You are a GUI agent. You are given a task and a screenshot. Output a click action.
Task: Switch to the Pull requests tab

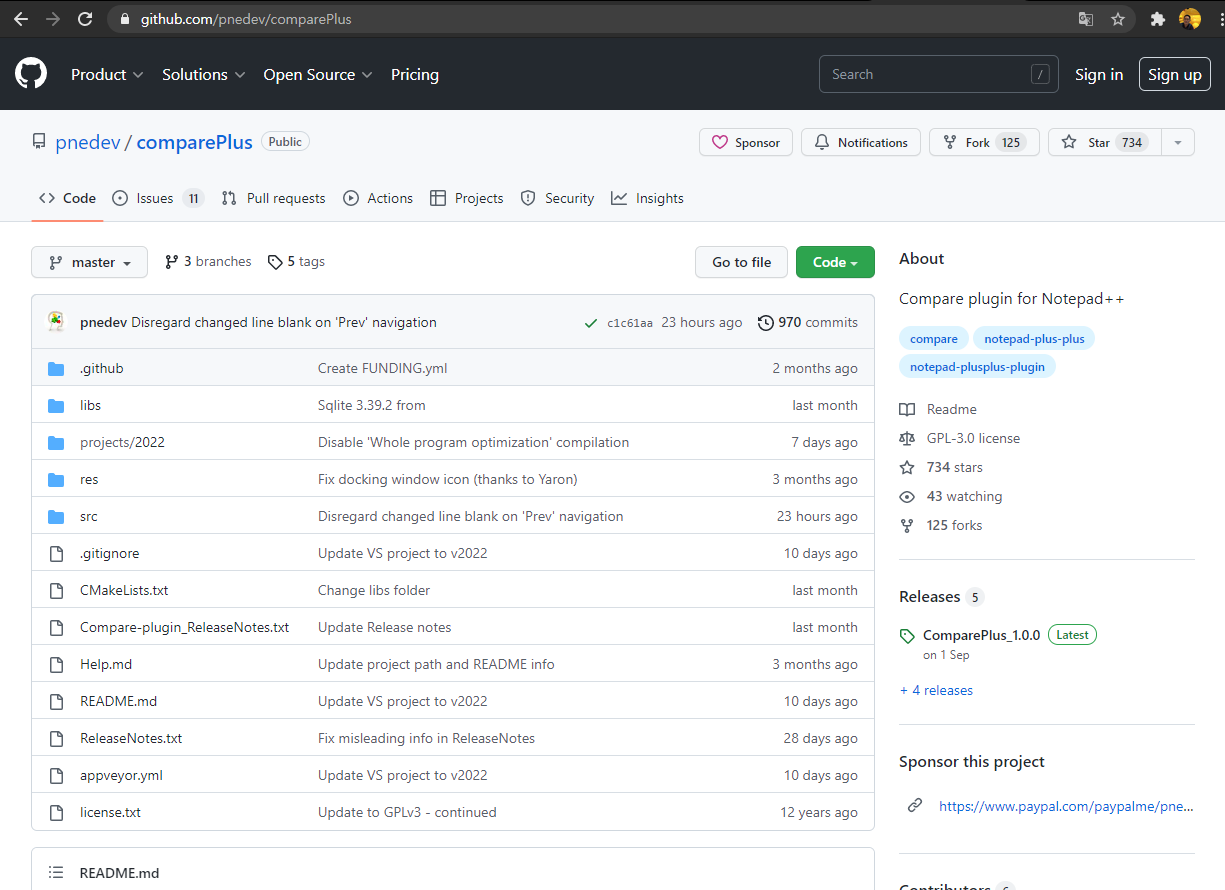(x=274, y=198)
